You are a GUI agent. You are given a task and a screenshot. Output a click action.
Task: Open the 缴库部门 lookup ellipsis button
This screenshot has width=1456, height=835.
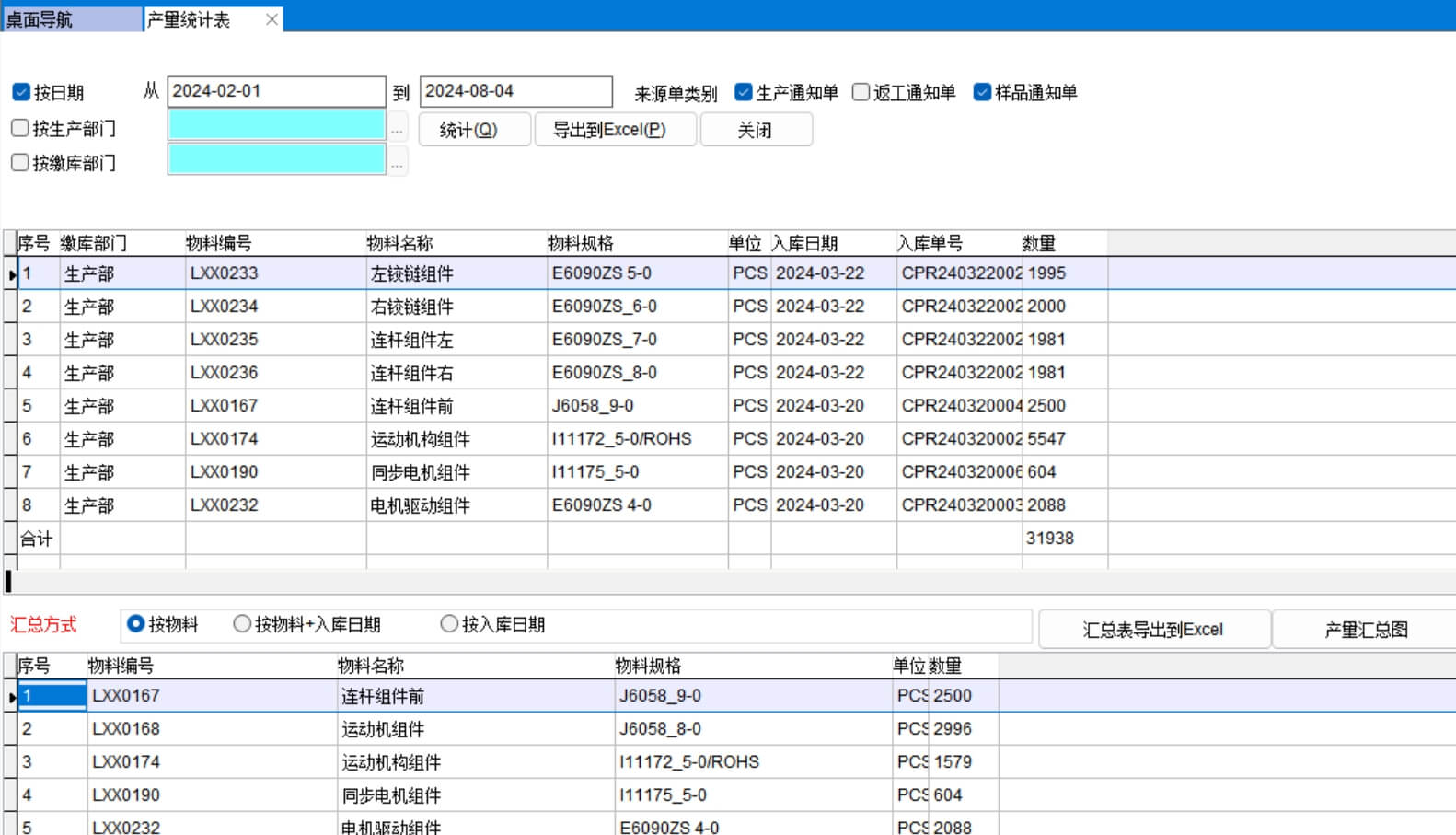point(398,163)
